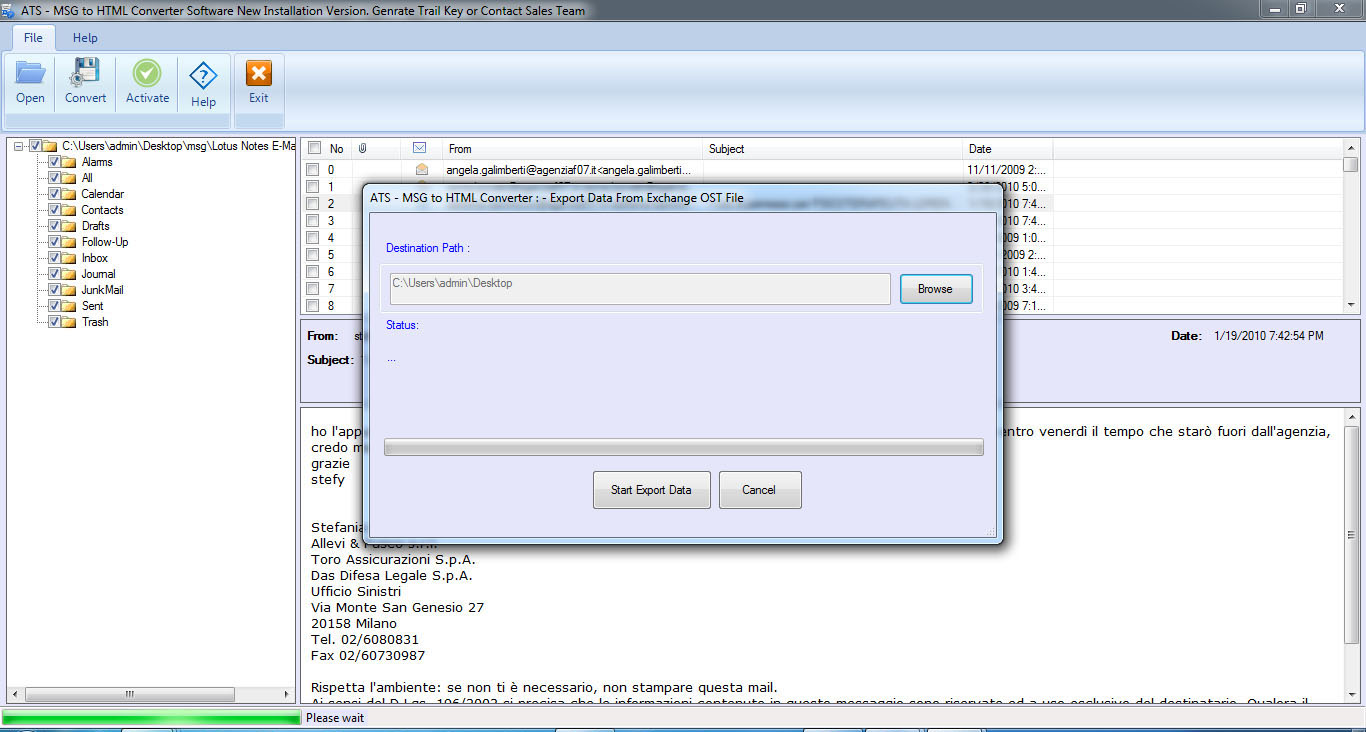1366x732 pixels.
Task: Click the Calendar folder icon
Action: tap(69, 194)
